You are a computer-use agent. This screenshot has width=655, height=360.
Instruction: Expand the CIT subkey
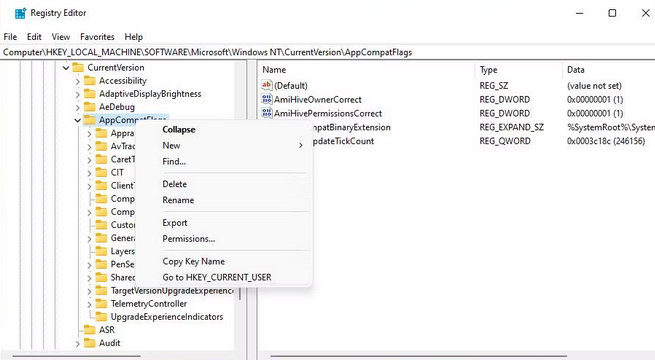(x=89, y=173)
